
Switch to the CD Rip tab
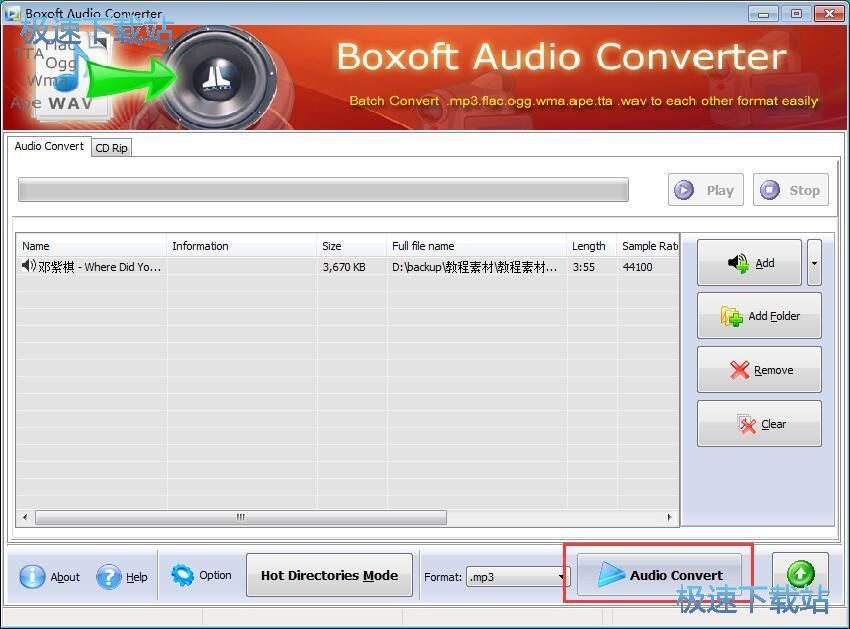click(x=111, y=148)
